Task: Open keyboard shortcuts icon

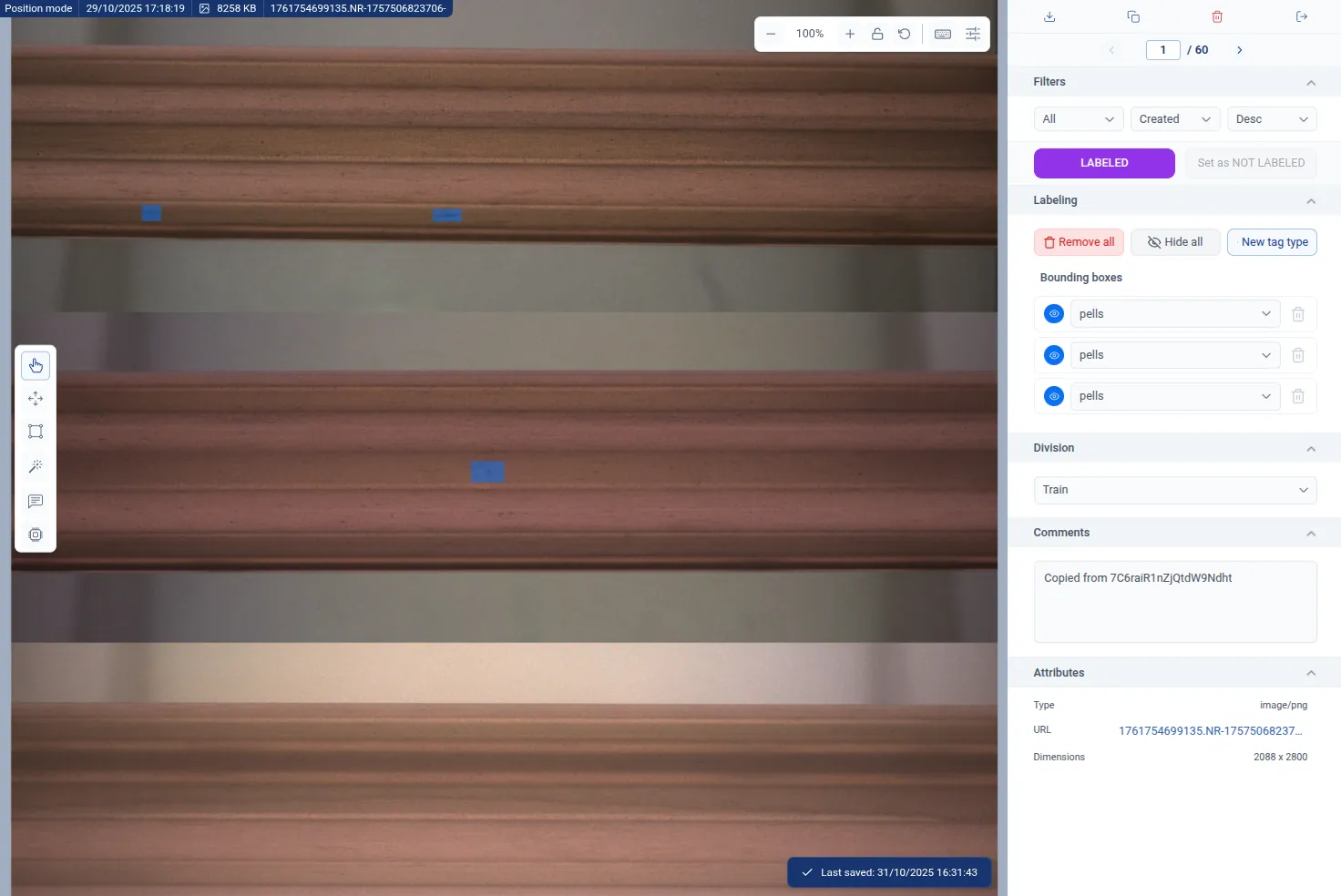Action: tap(943, 34)
